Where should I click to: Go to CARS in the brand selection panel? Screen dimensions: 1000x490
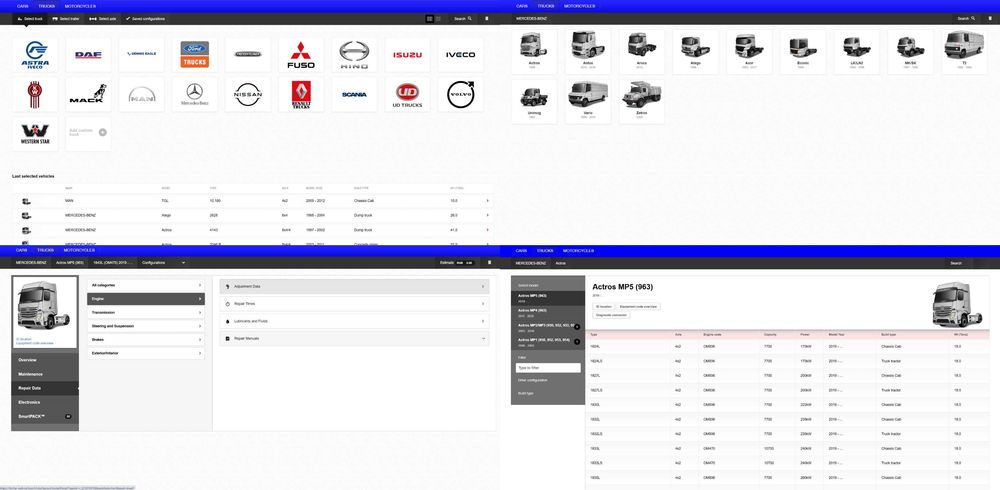(x=22, y=6)
